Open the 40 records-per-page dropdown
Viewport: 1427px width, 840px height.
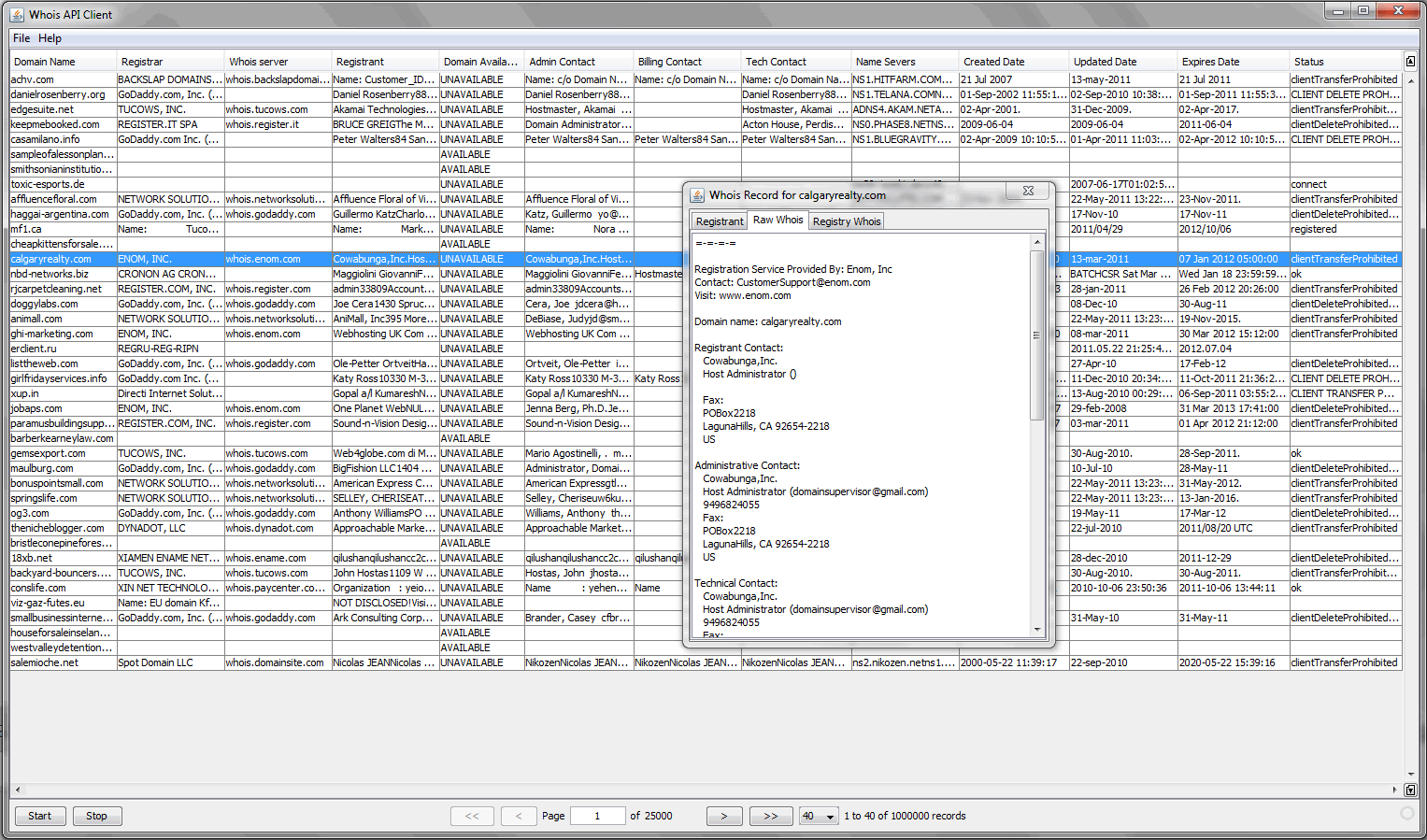[x=819, y=816]
